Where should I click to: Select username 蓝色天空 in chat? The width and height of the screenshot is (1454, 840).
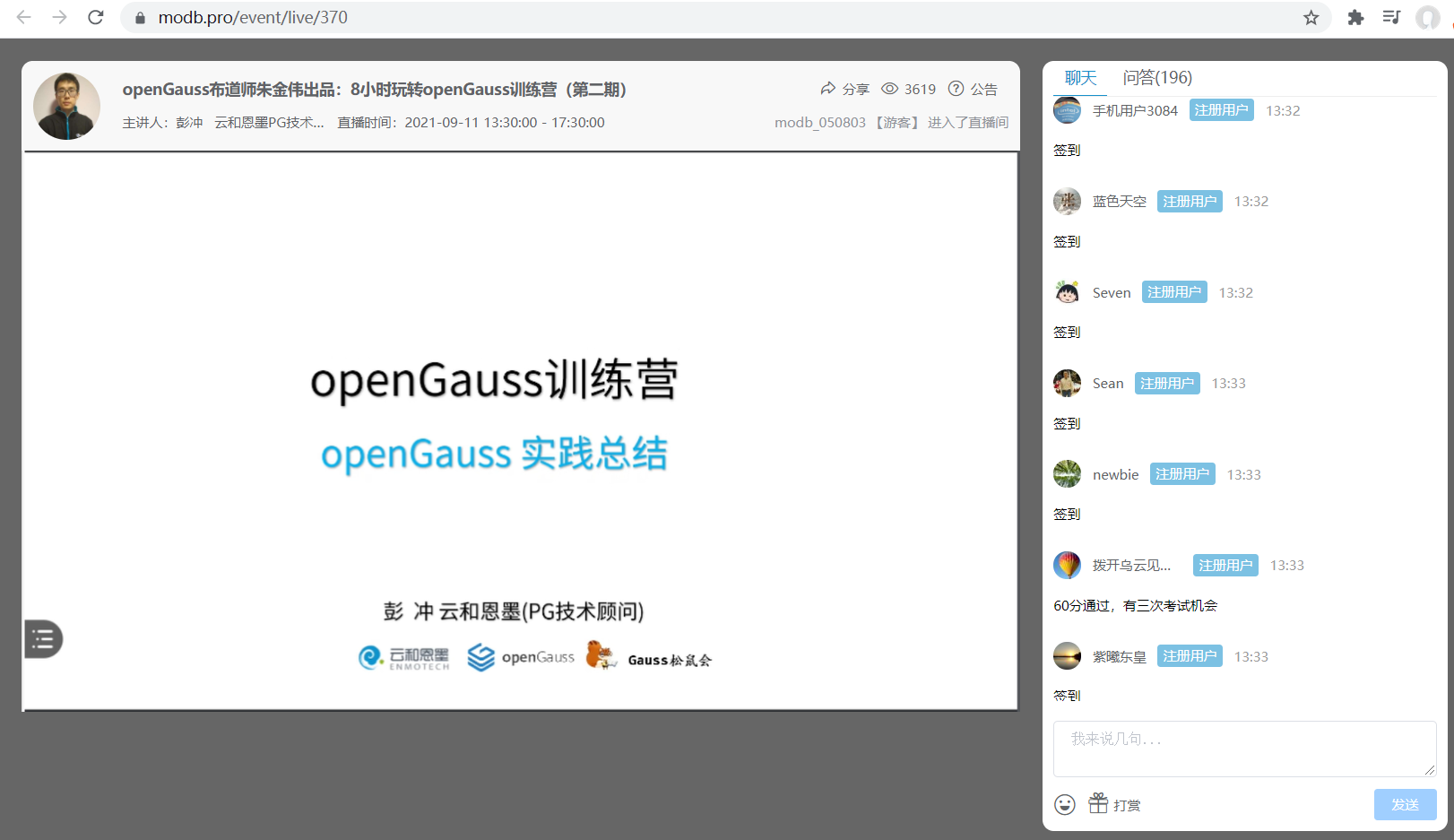tap(1120, 201)
